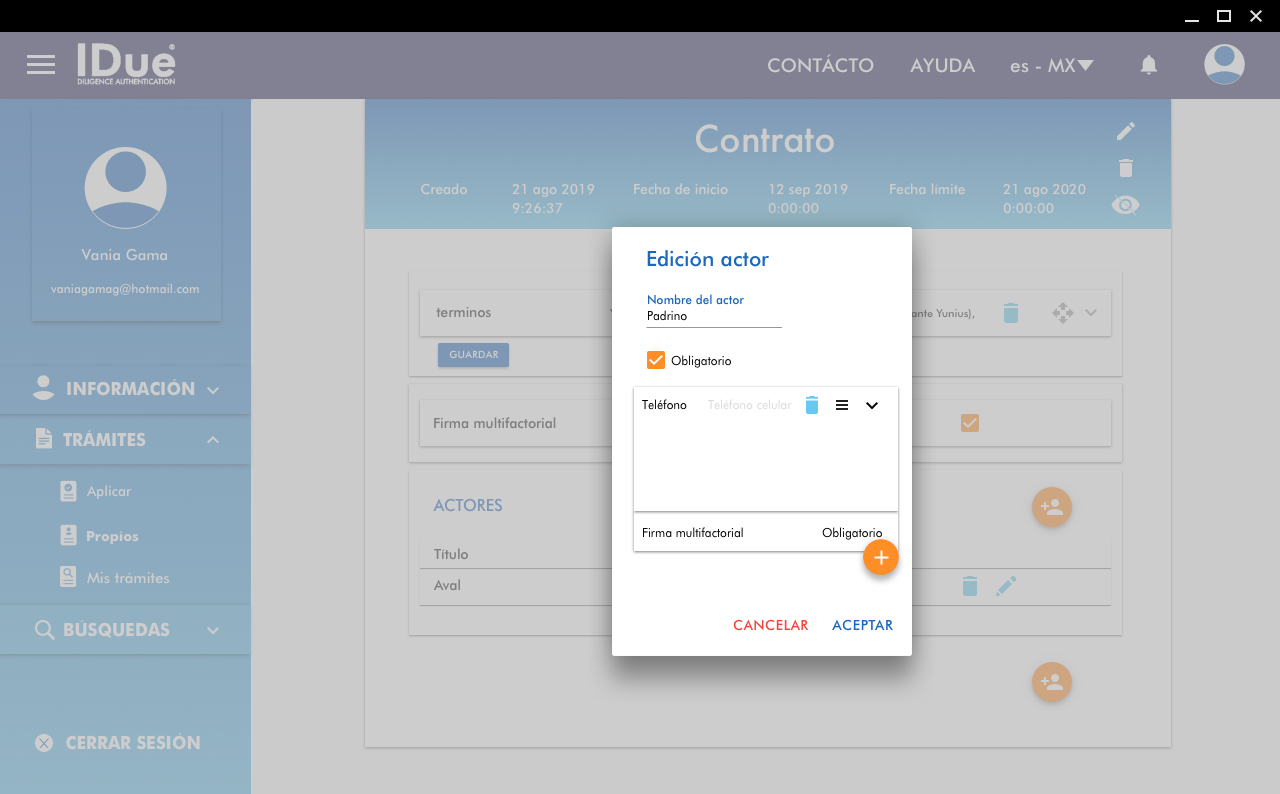Open Mis trámites in sidebar

click(127, 578)
